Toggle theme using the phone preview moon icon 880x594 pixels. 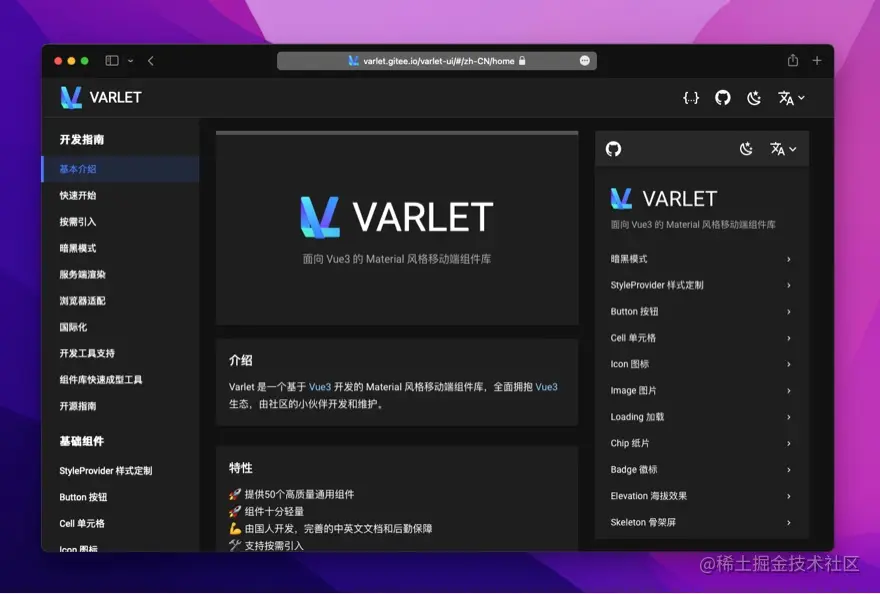click(746, 148)
